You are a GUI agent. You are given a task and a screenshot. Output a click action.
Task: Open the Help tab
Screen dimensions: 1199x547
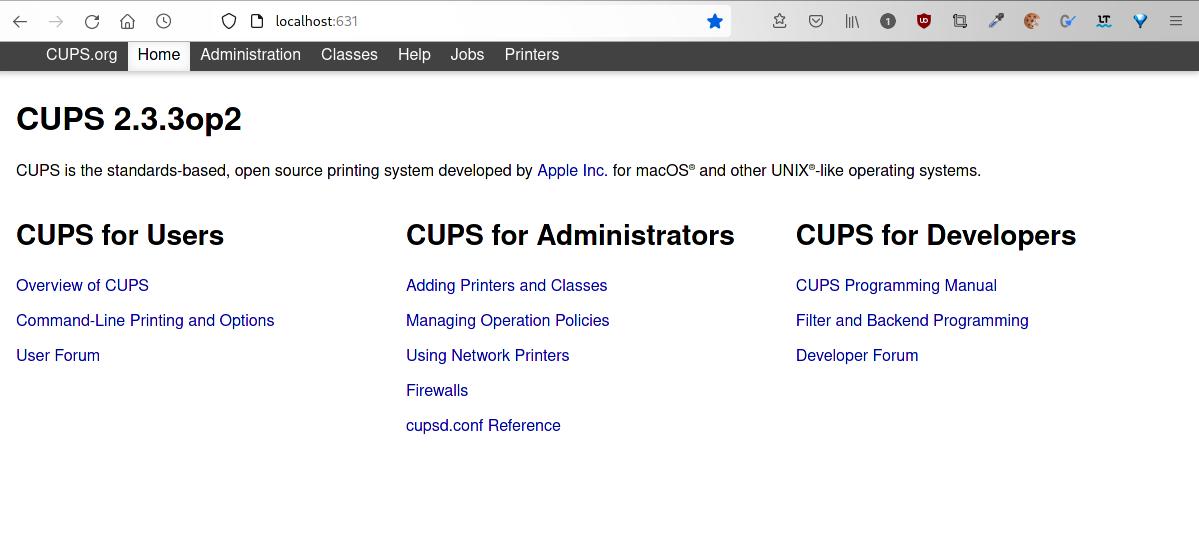click(x=414, y=54)
